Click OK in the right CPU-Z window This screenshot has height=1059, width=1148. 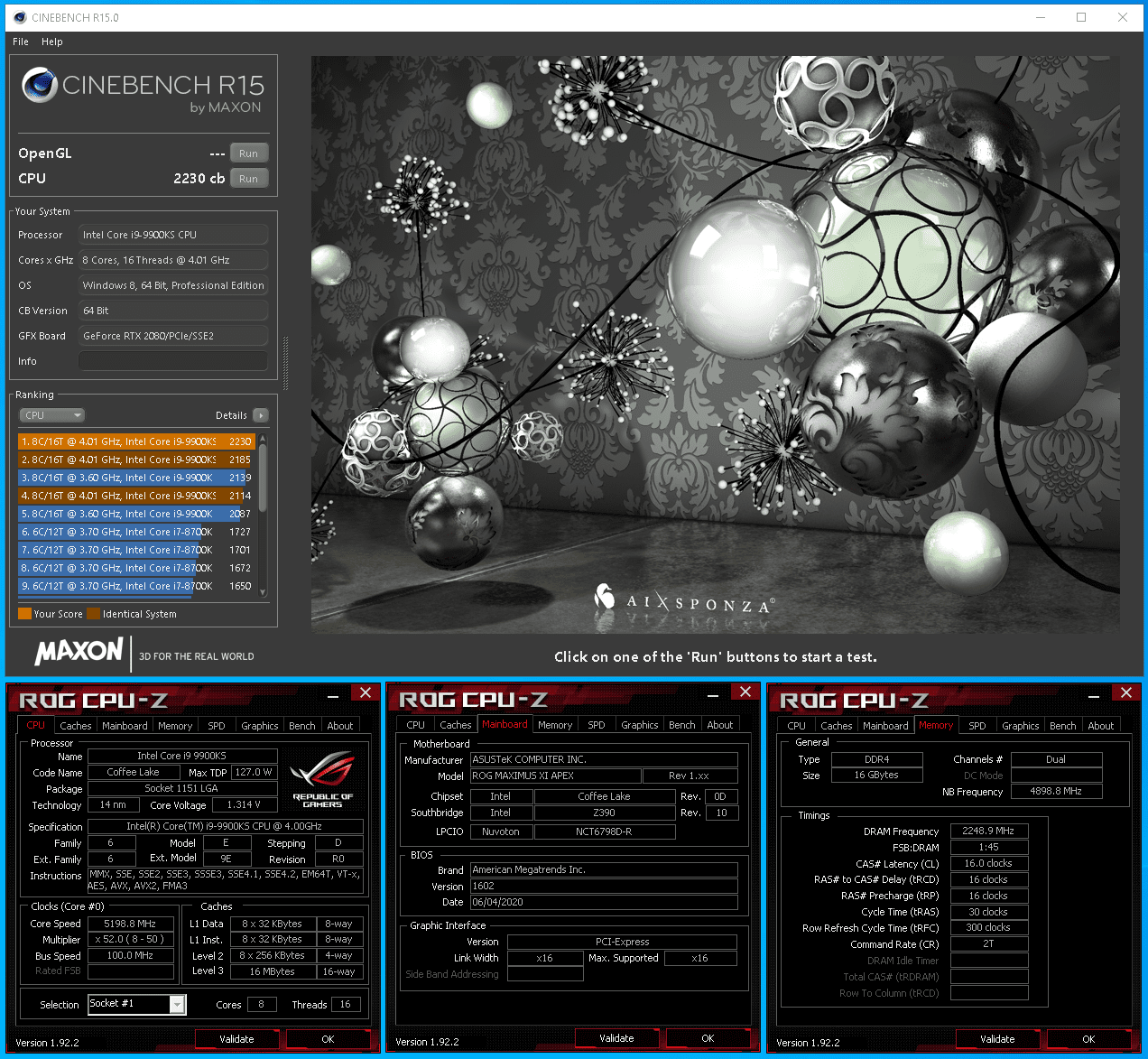click(1088, 1039)
